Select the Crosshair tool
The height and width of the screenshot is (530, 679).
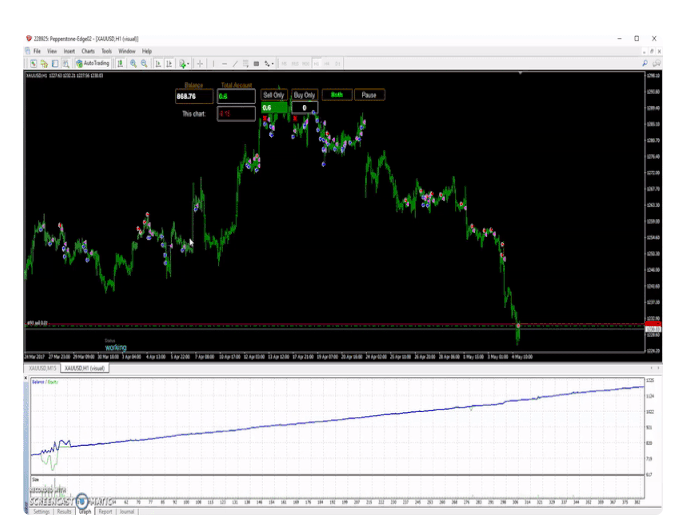pyautogui.click(x=200, y=64)
